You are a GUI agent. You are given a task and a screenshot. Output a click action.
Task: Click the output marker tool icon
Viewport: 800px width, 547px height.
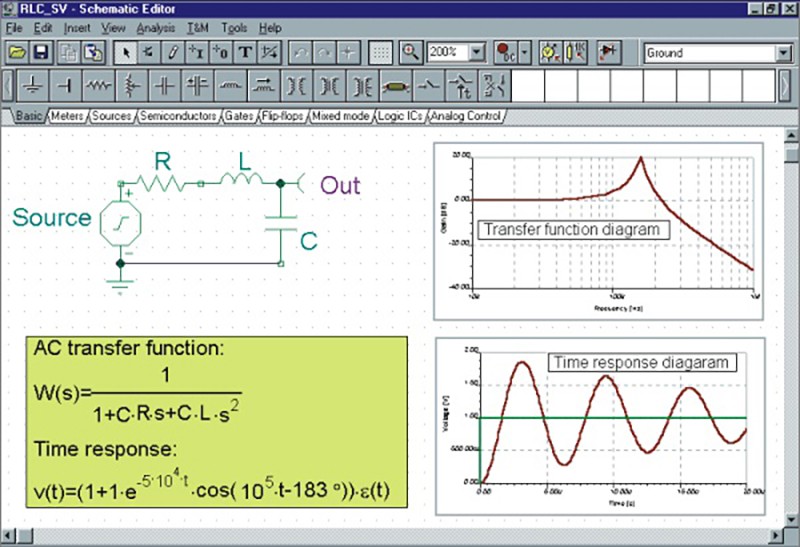click(221, 52)
